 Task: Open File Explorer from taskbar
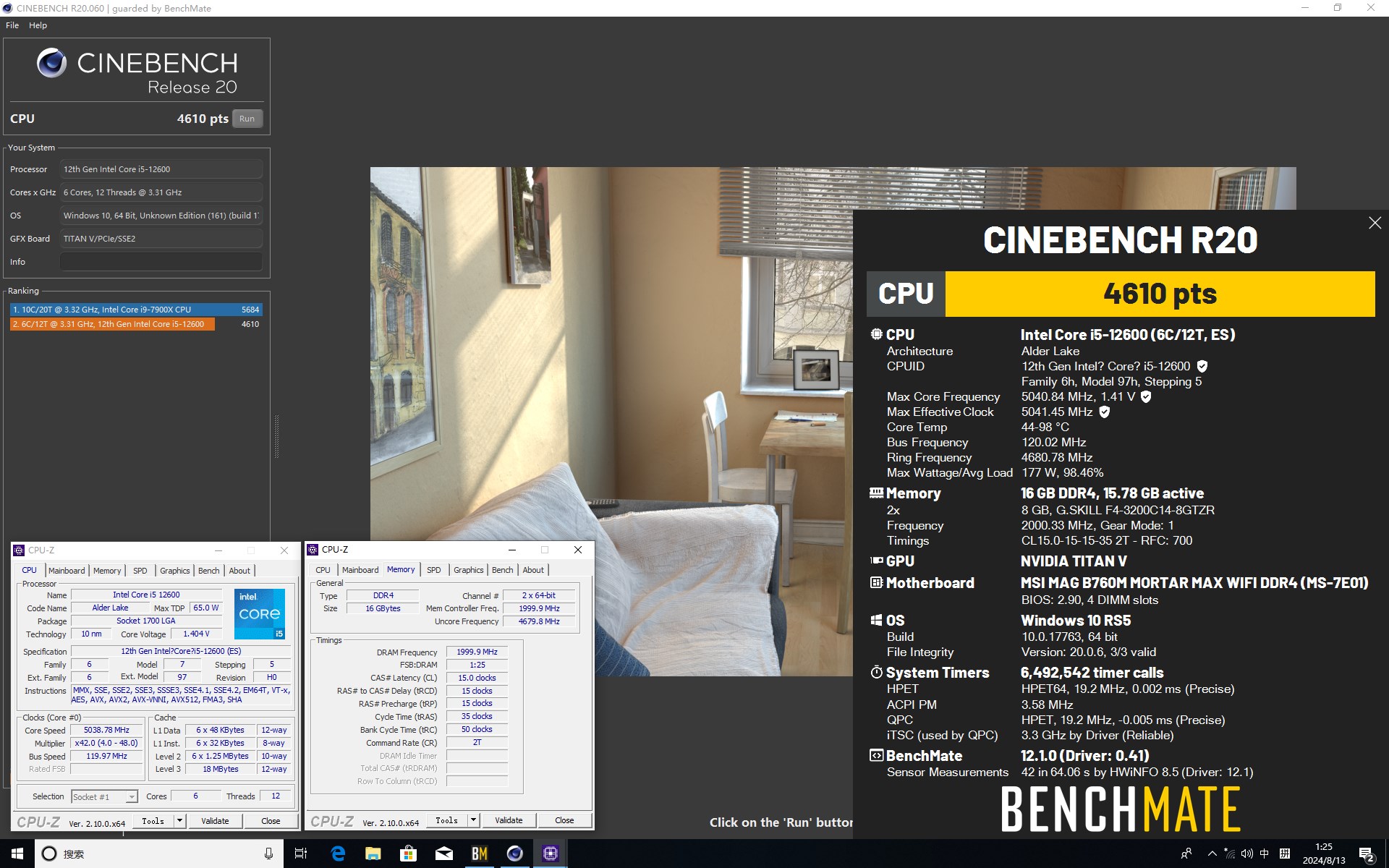(373, 854)
